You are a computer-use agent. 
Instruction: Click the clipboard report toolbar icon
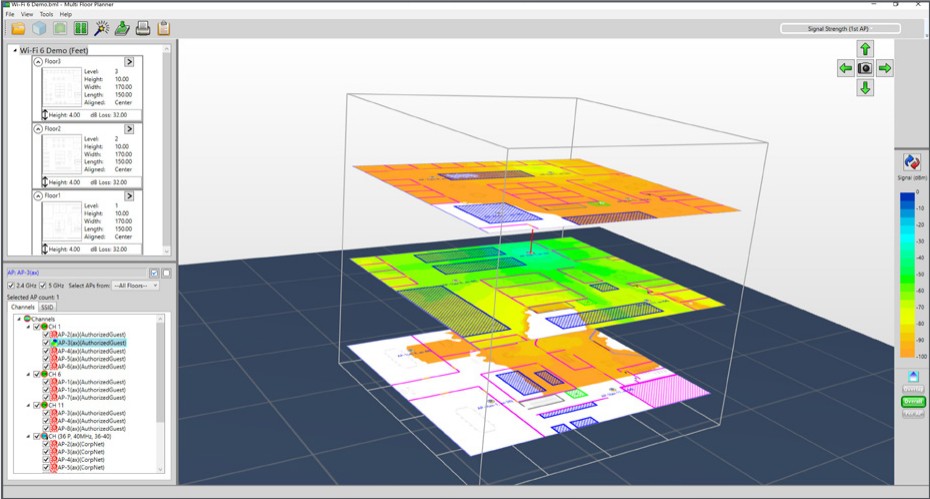164,28
